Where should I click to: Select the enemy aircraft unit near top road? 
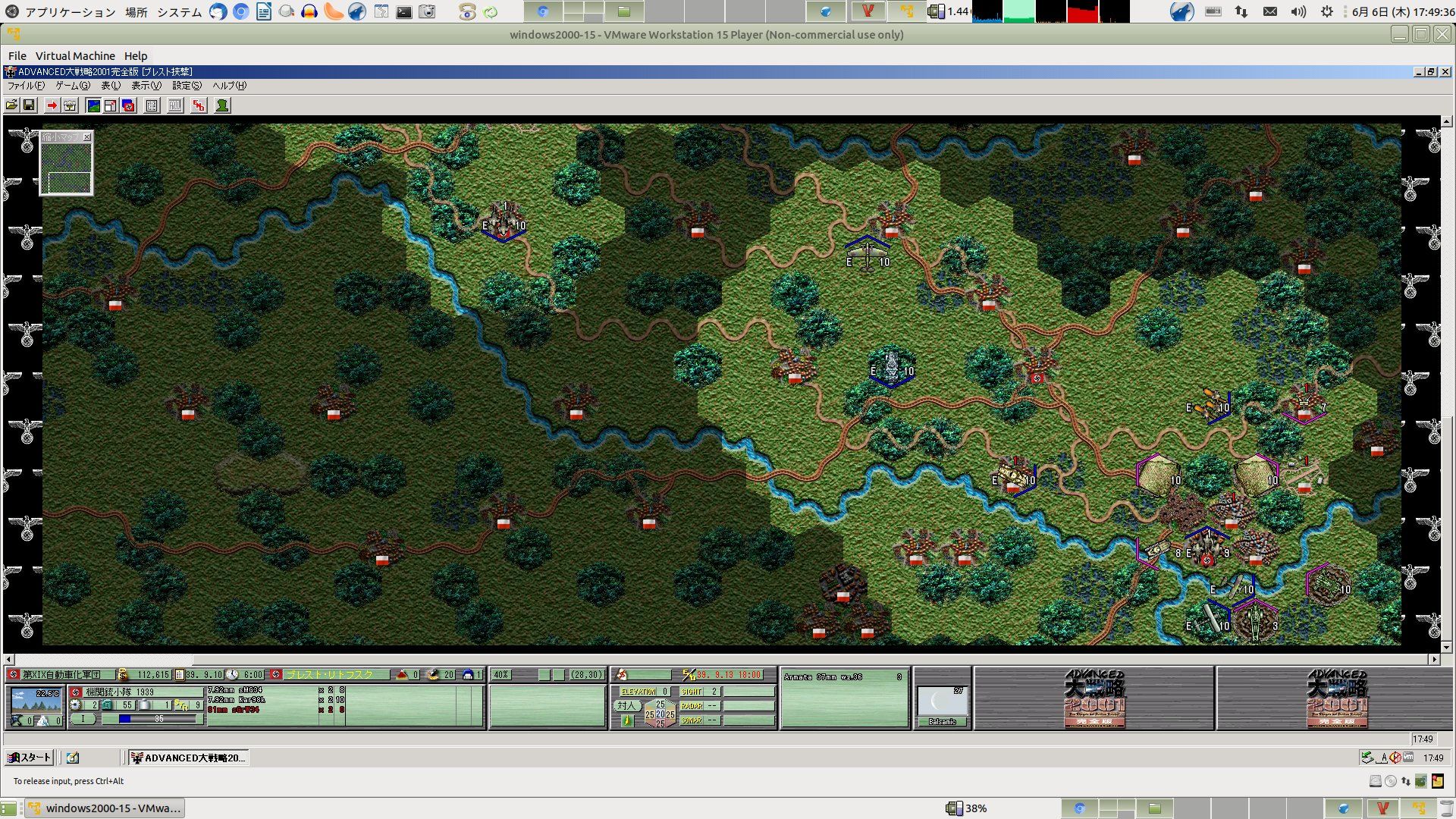(868, 254)
